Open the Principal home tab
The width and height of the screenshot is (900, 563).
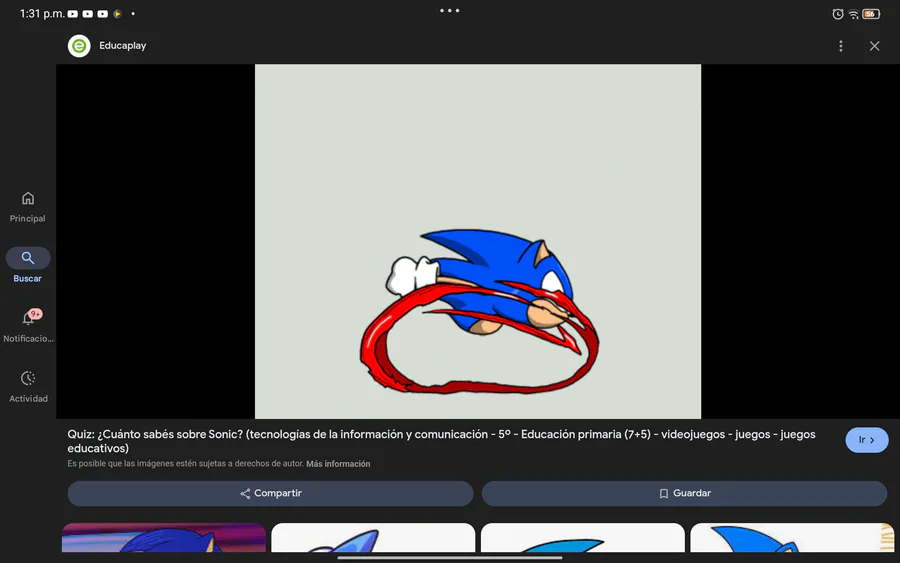click(28, 207)
